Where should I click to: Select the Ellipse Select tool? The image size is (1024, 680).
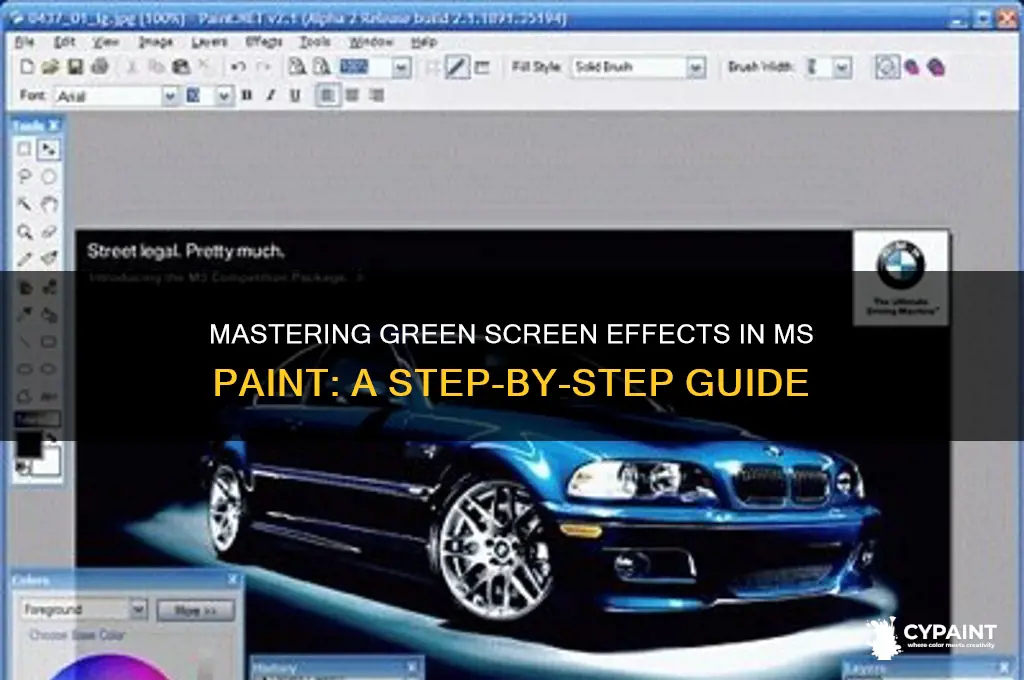[49, 176]
